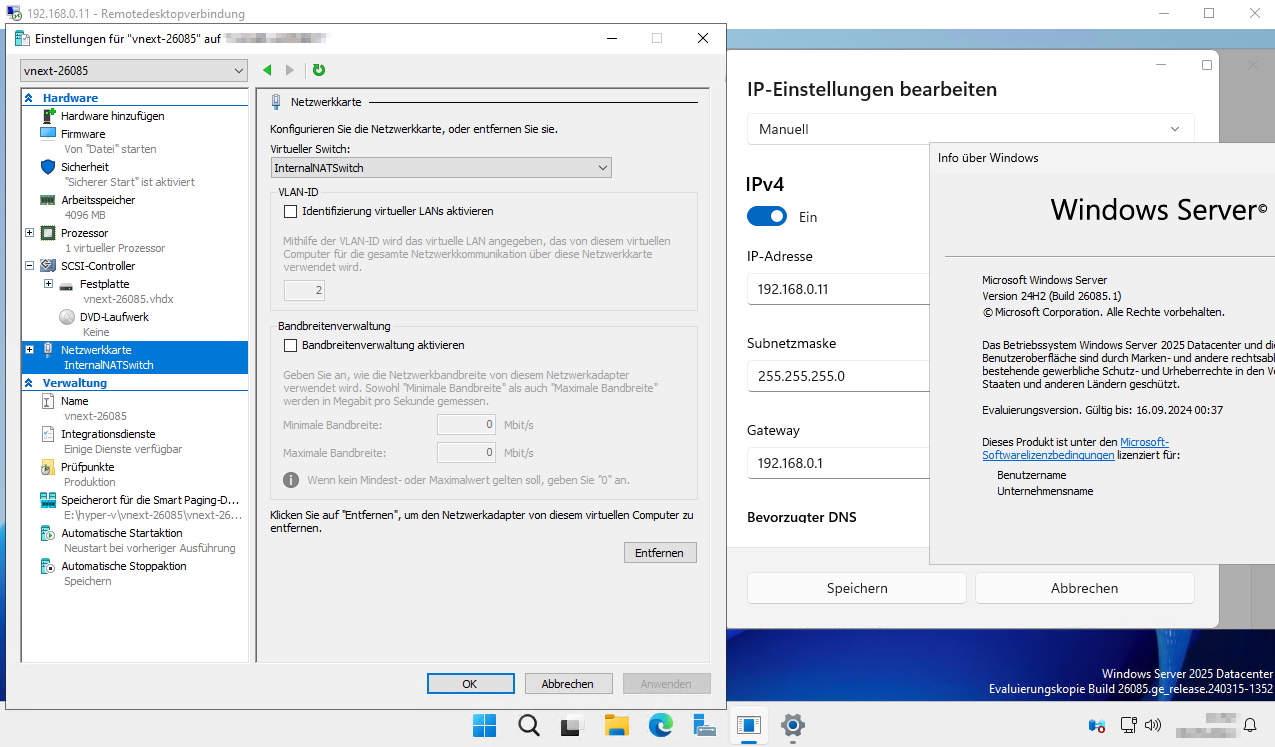Click OK in the settings dialog
1275x747 pixels.
(x=469, y=684)
